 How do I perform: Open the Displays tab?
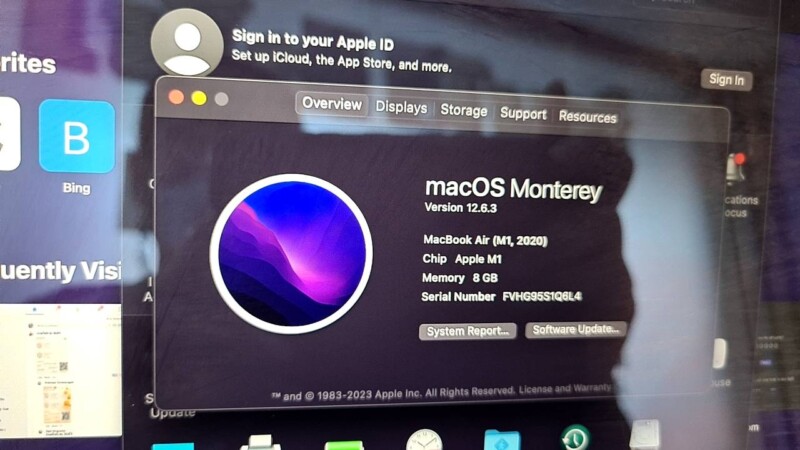tap(401, 108)
